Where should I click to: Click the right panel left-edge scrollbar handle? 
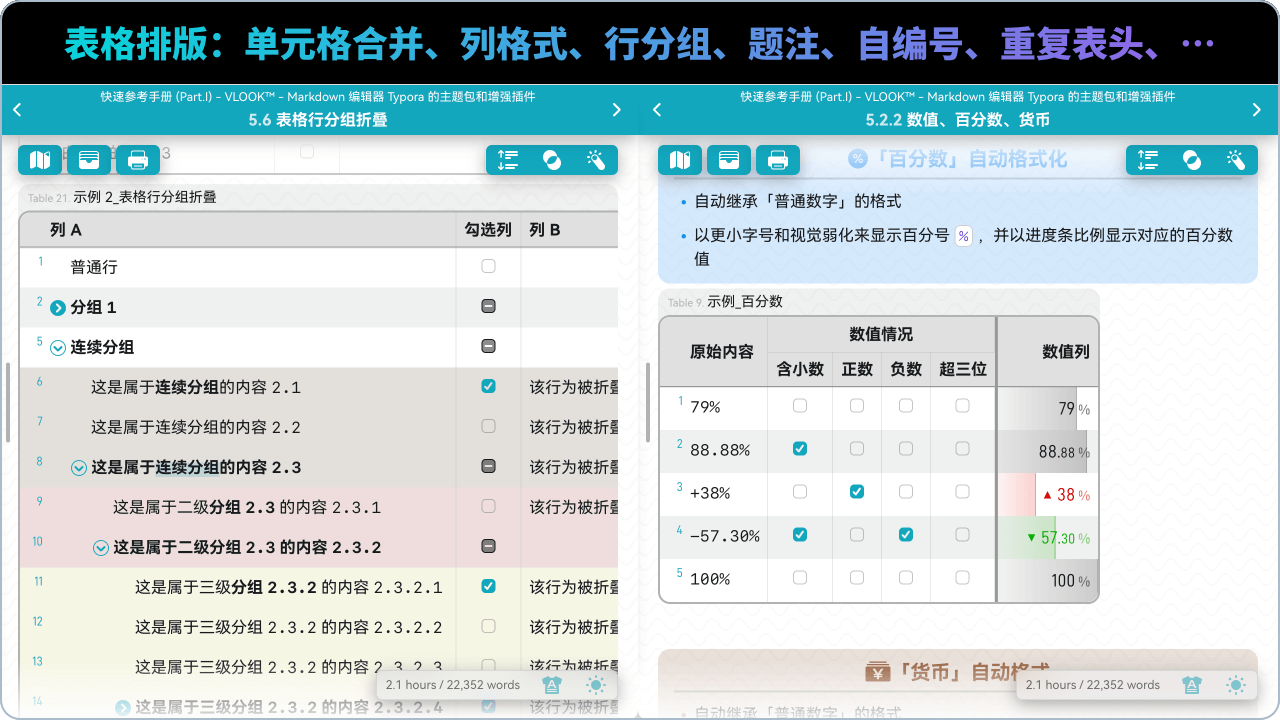[x=646, y=402]
